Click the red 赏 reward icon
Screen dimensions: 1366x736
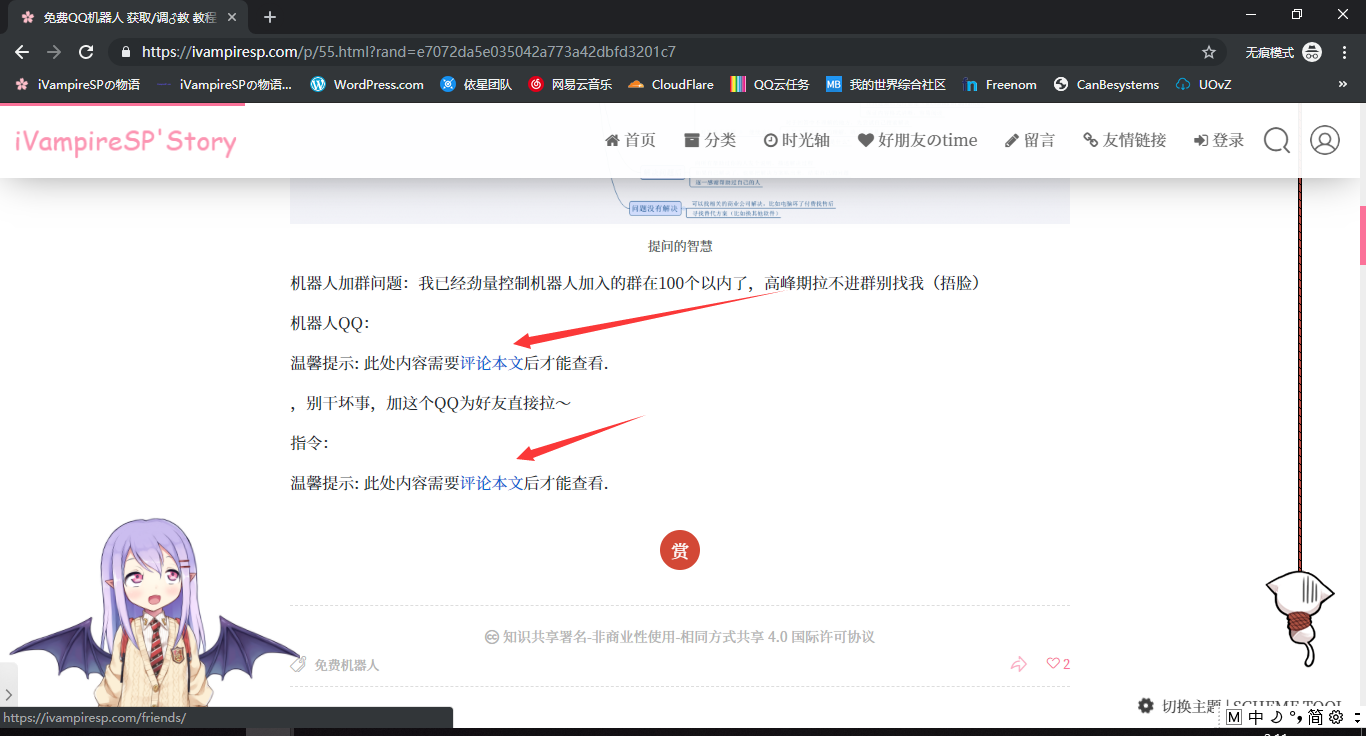(680, 550)
